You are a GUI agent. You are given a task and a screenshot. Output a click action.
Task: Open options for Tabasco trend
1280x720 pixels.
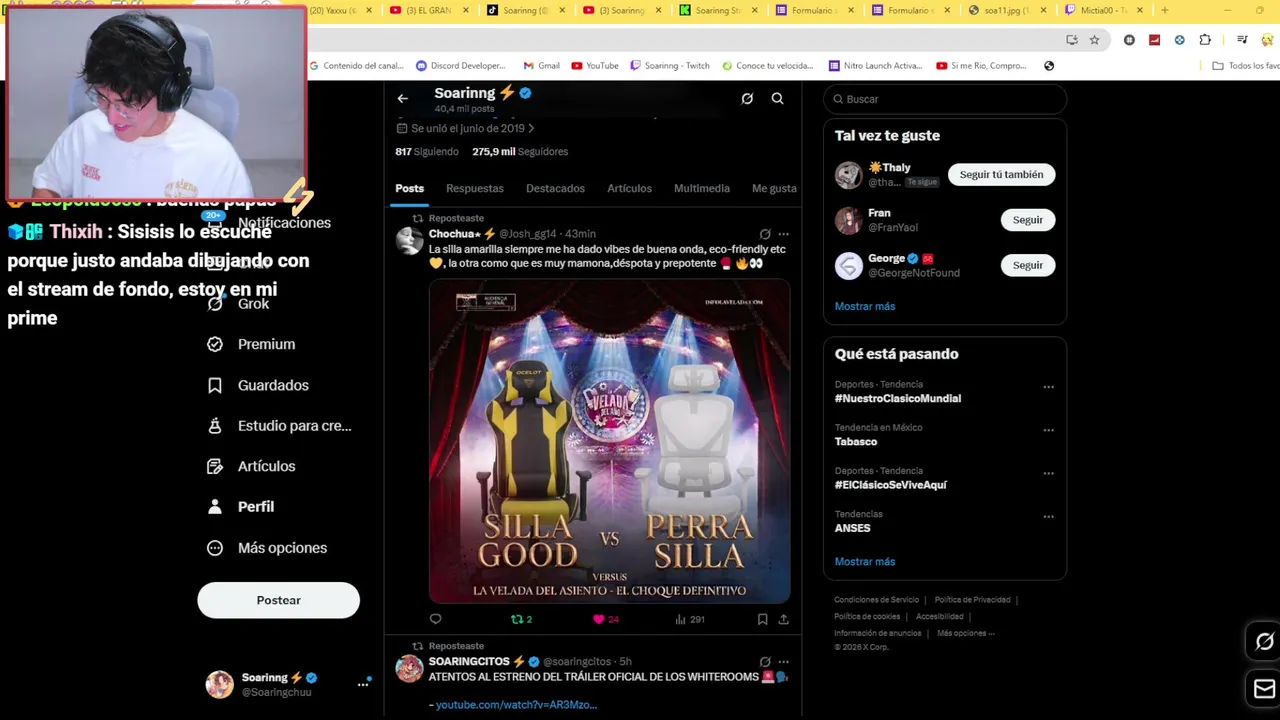tap(1048, 430)
